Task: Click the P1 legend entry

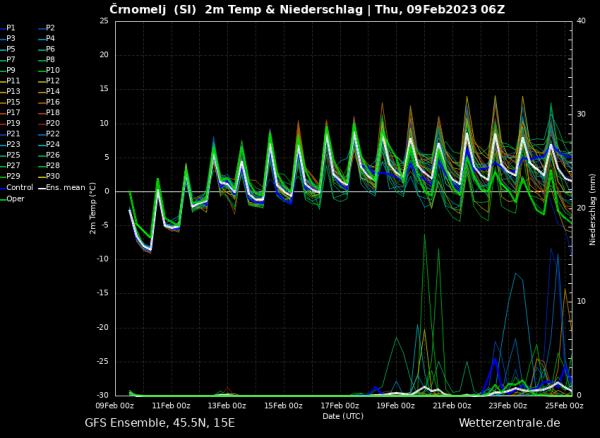Action: tap(8, 28)
